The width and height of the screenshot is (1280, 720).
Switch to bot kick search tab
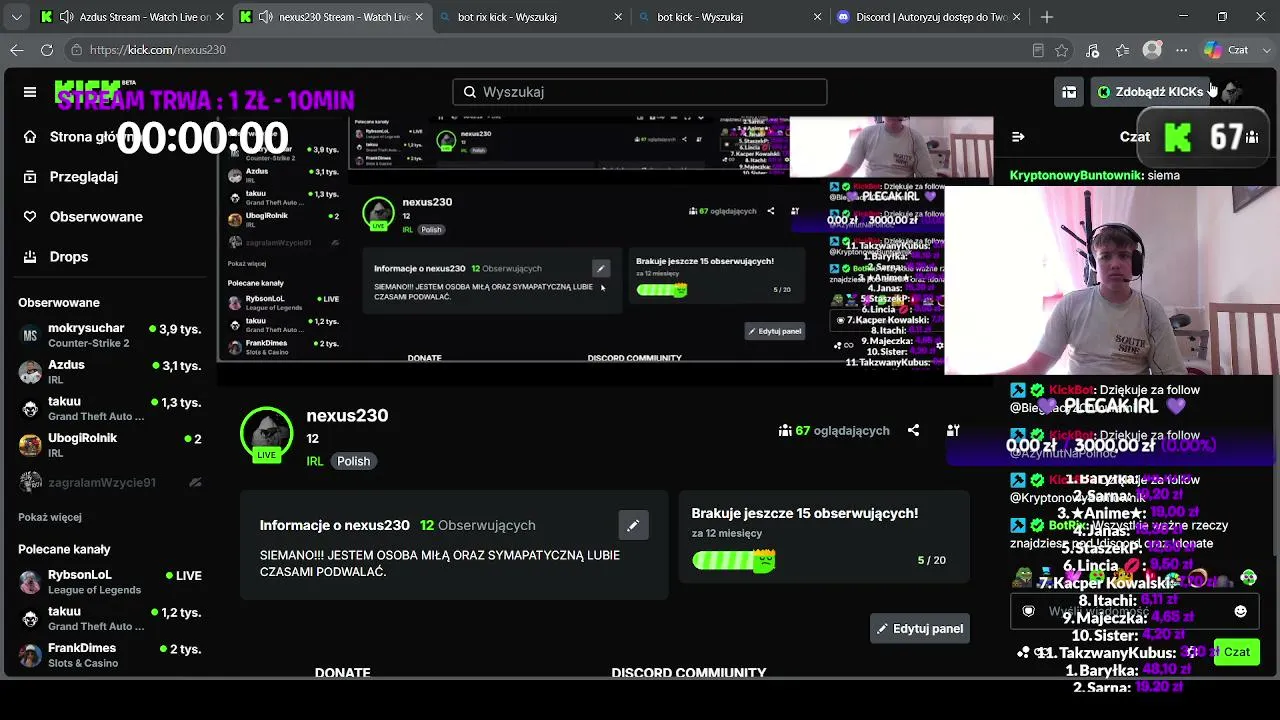730,17
